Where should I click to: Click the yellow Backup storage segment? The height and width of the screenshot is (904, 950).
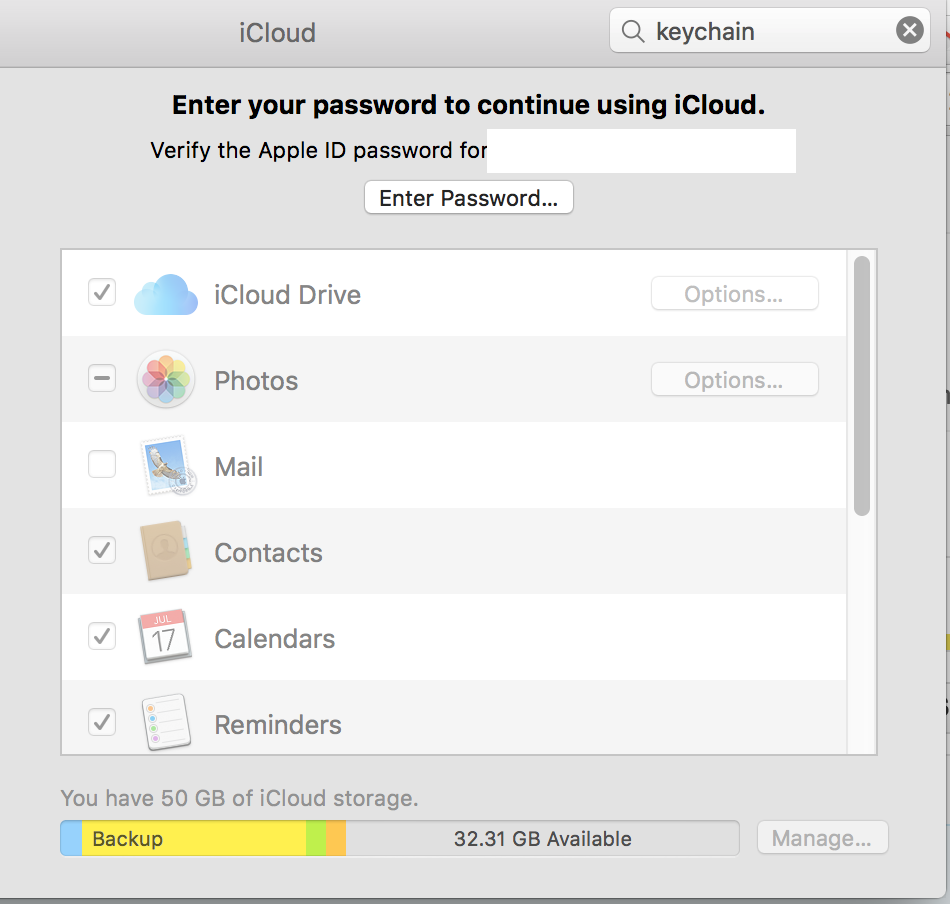pos(193,838)
